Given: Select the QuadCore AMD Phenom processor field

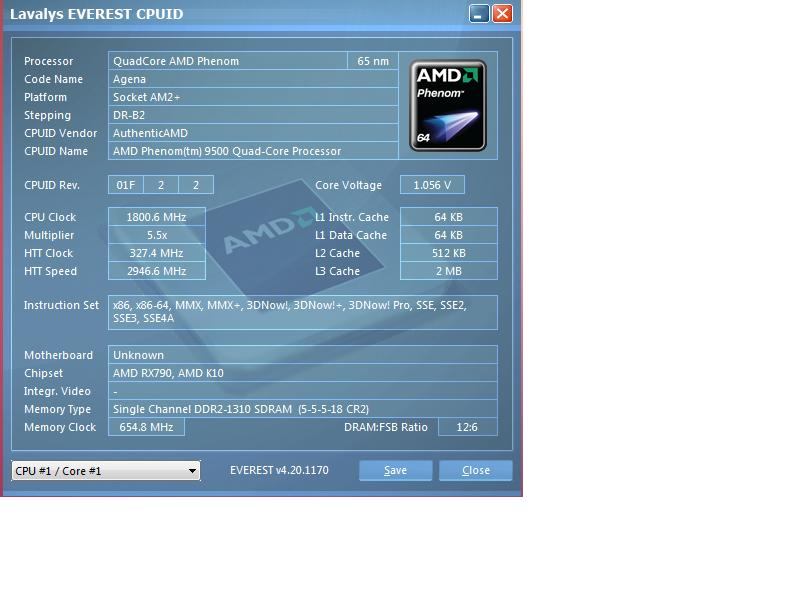Looking at the screenshot, I should tap(228, 61).
